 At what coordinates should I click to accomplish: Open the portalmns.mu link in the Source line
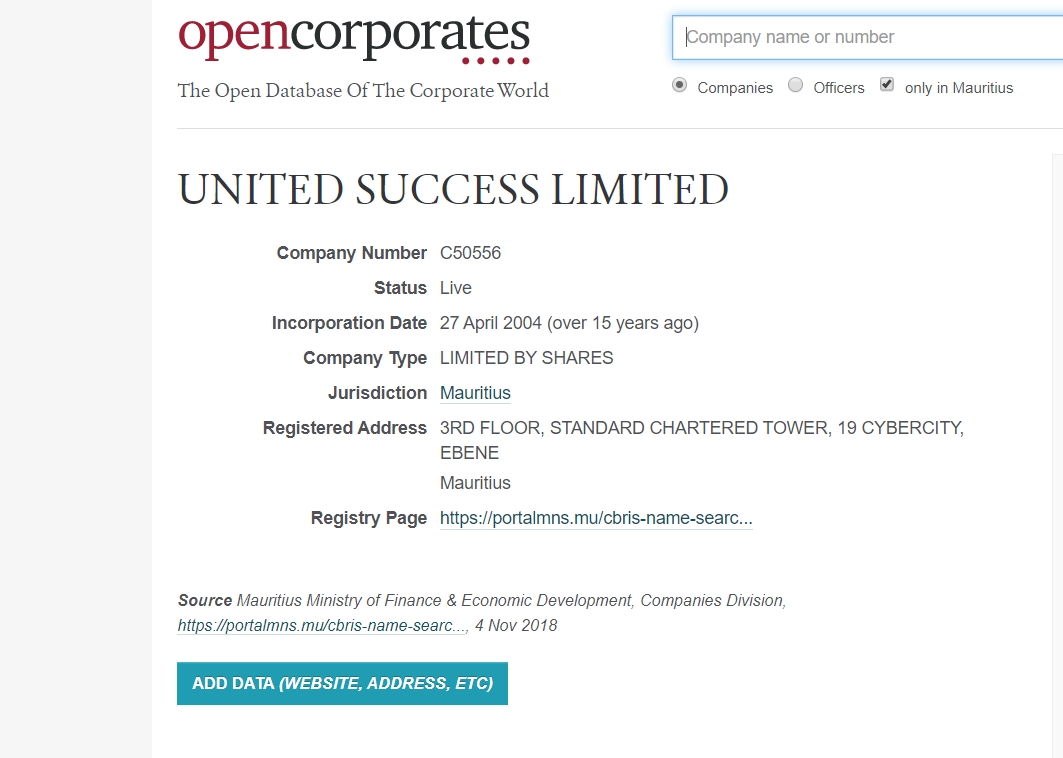coord(322,626)
